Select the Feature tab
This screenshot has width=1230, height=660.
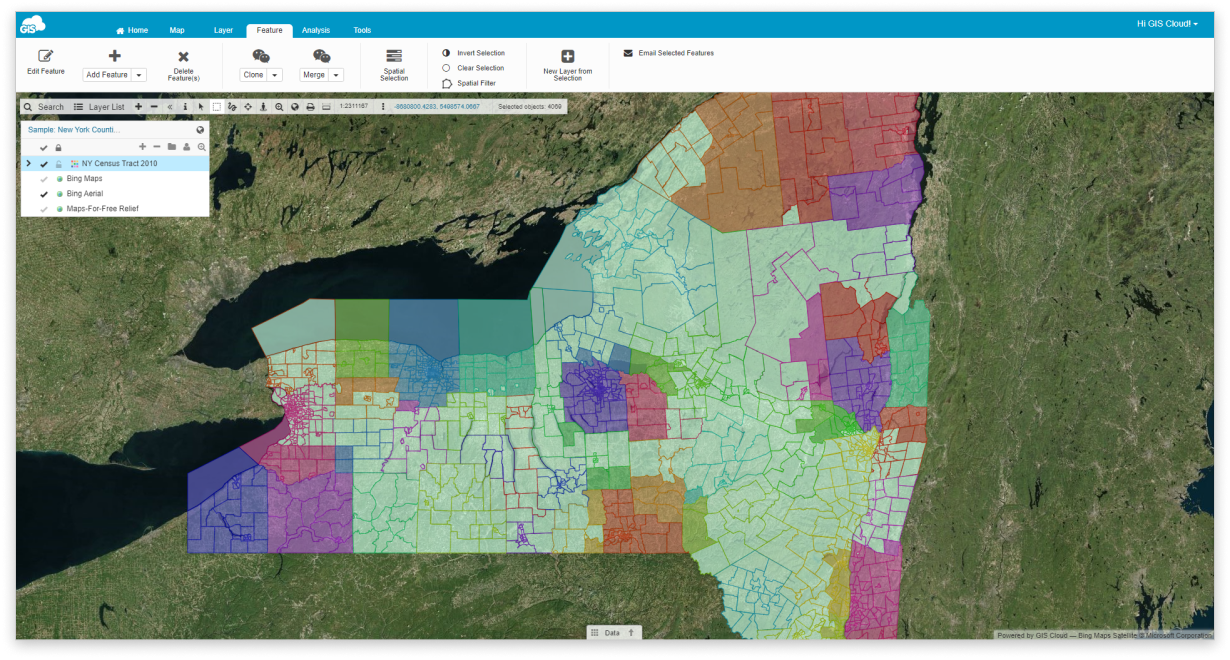tap(270, 31)
